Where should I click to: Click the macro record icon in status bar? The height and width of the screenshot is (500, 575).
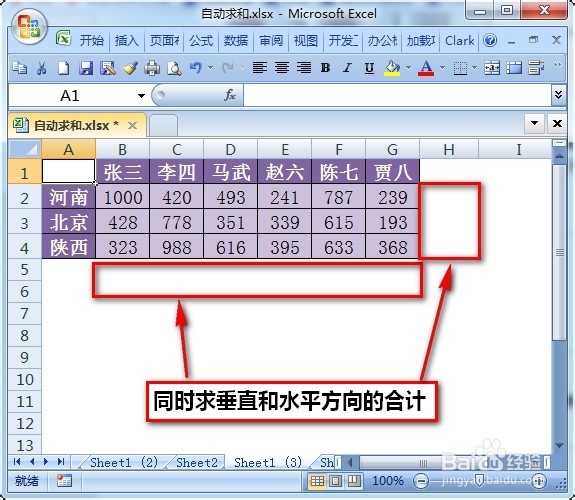pos(64,481)
